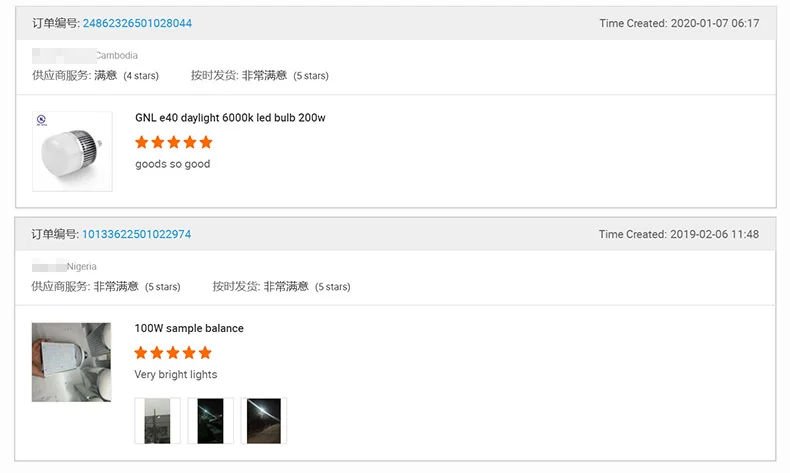Open order number 10133622501022974 link
The height and width of the screenshot is (473, 790).
(136, 234)
